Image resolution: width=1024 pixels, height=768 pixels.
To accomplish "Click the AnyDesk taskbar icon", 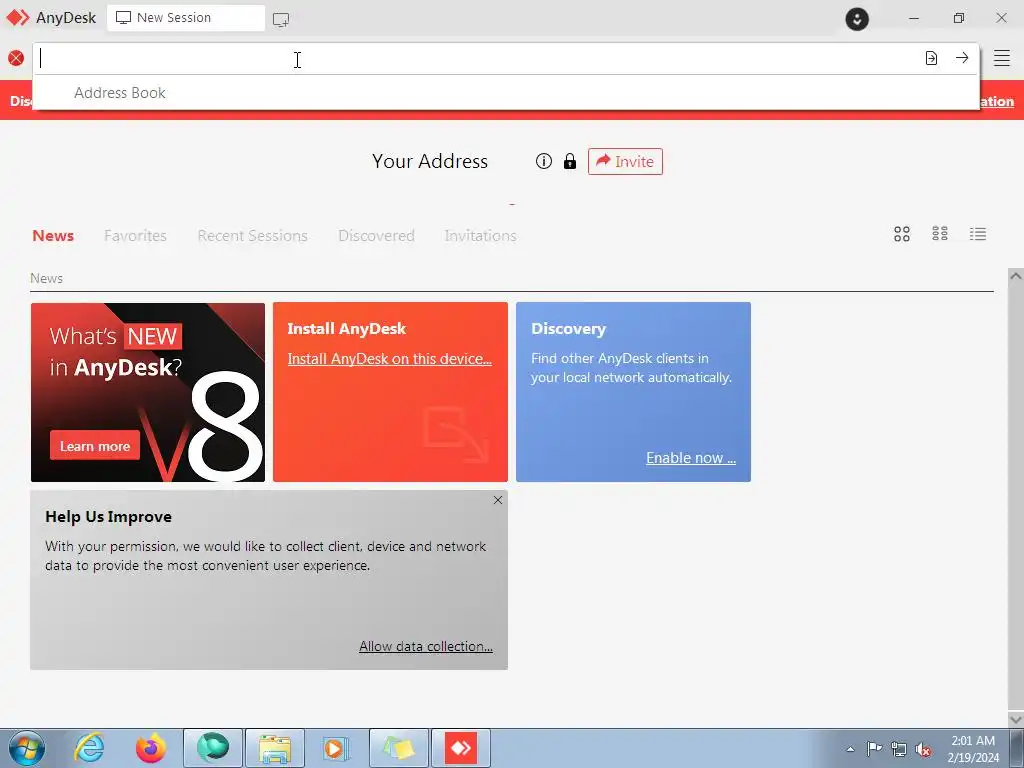I will point(461,748).
